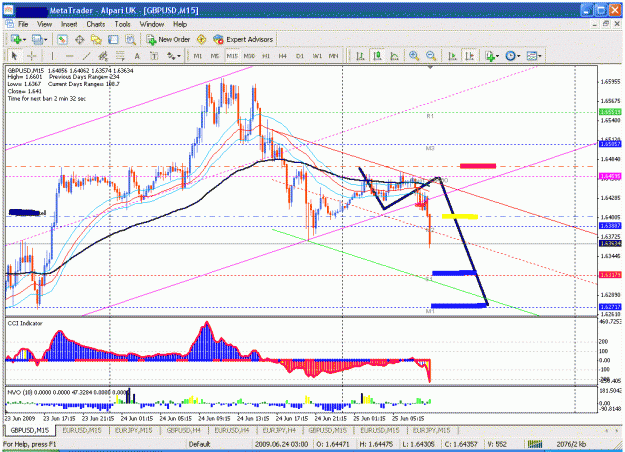
Task: Click the Default profile status text
Action: [199, 444]
